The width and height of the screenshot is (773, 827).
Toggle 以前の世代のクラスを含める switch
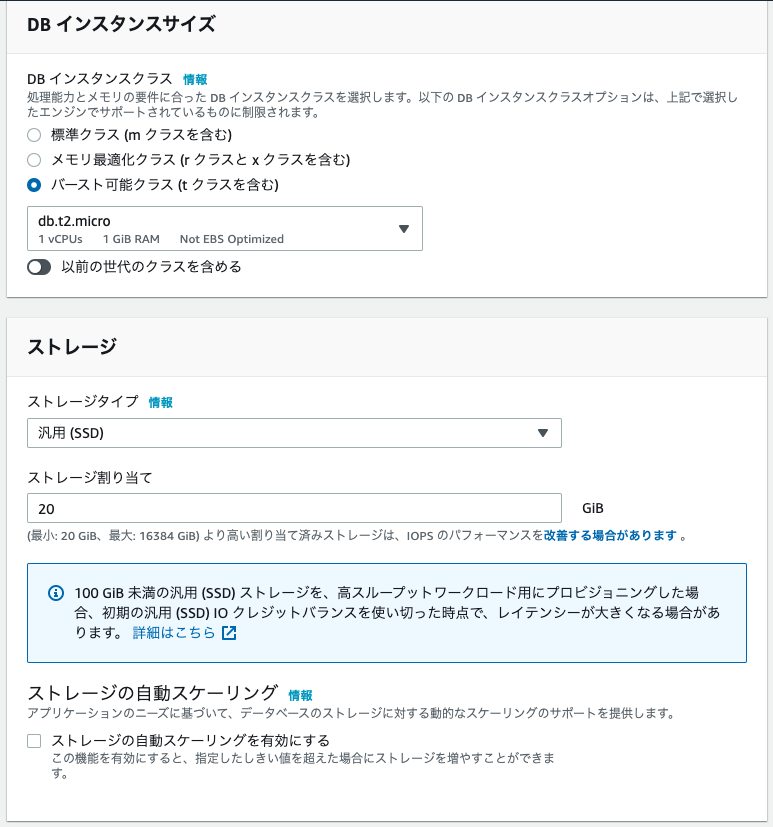coord(39,267)
